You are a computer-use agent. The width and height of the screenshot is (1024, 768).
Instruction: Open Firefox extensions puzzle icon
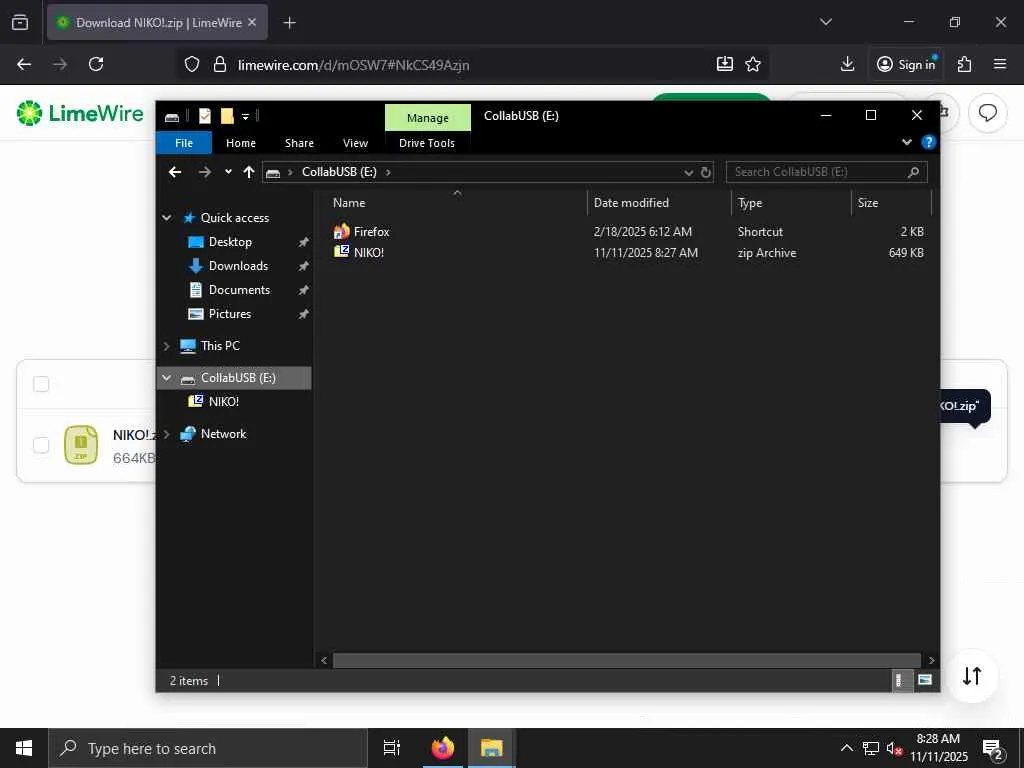click(964, 64)
